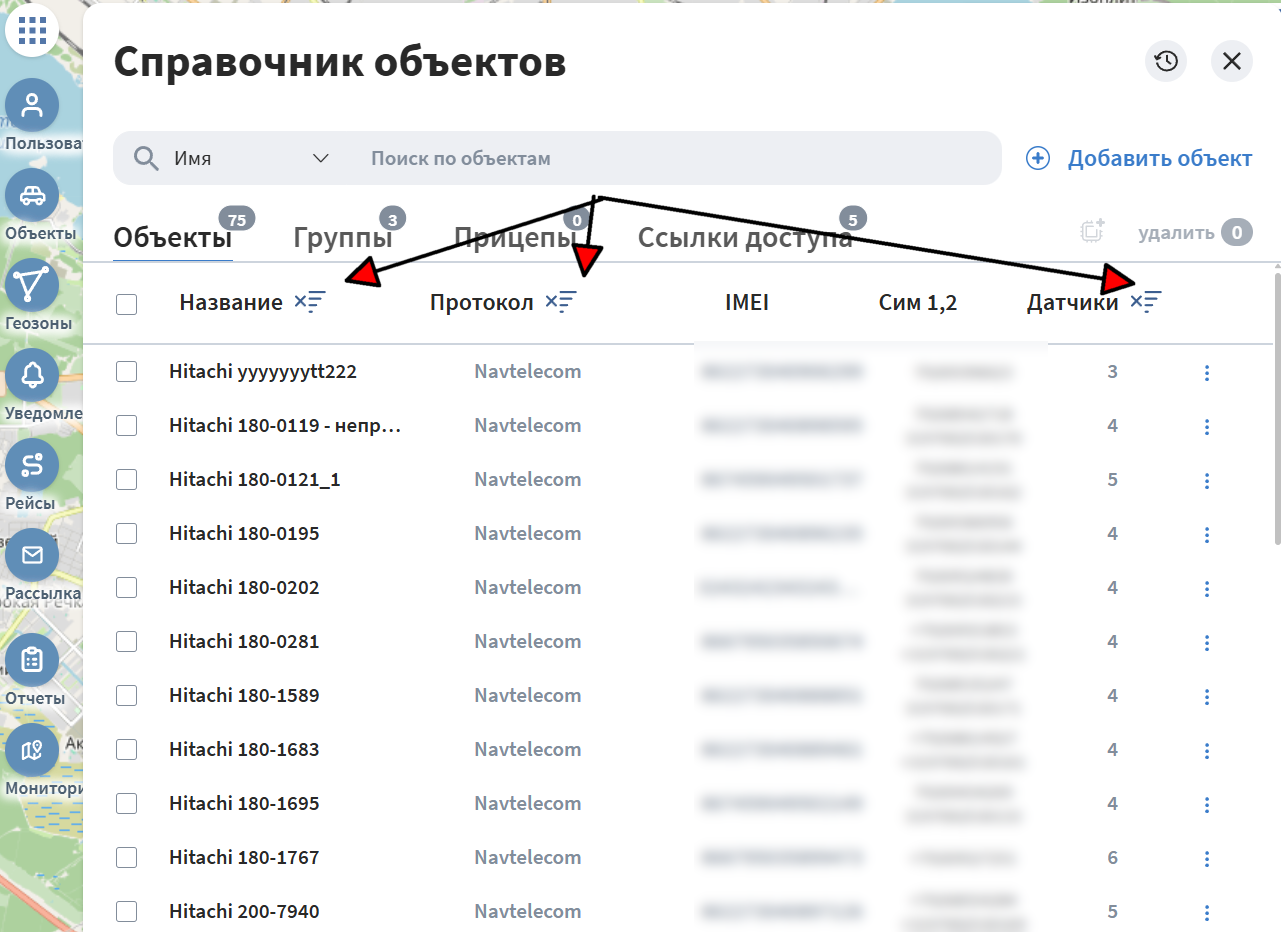The width and height of the screenshot is (1281, 932).
Task: Switch to the Группы tab
Action: pos(342,238)
